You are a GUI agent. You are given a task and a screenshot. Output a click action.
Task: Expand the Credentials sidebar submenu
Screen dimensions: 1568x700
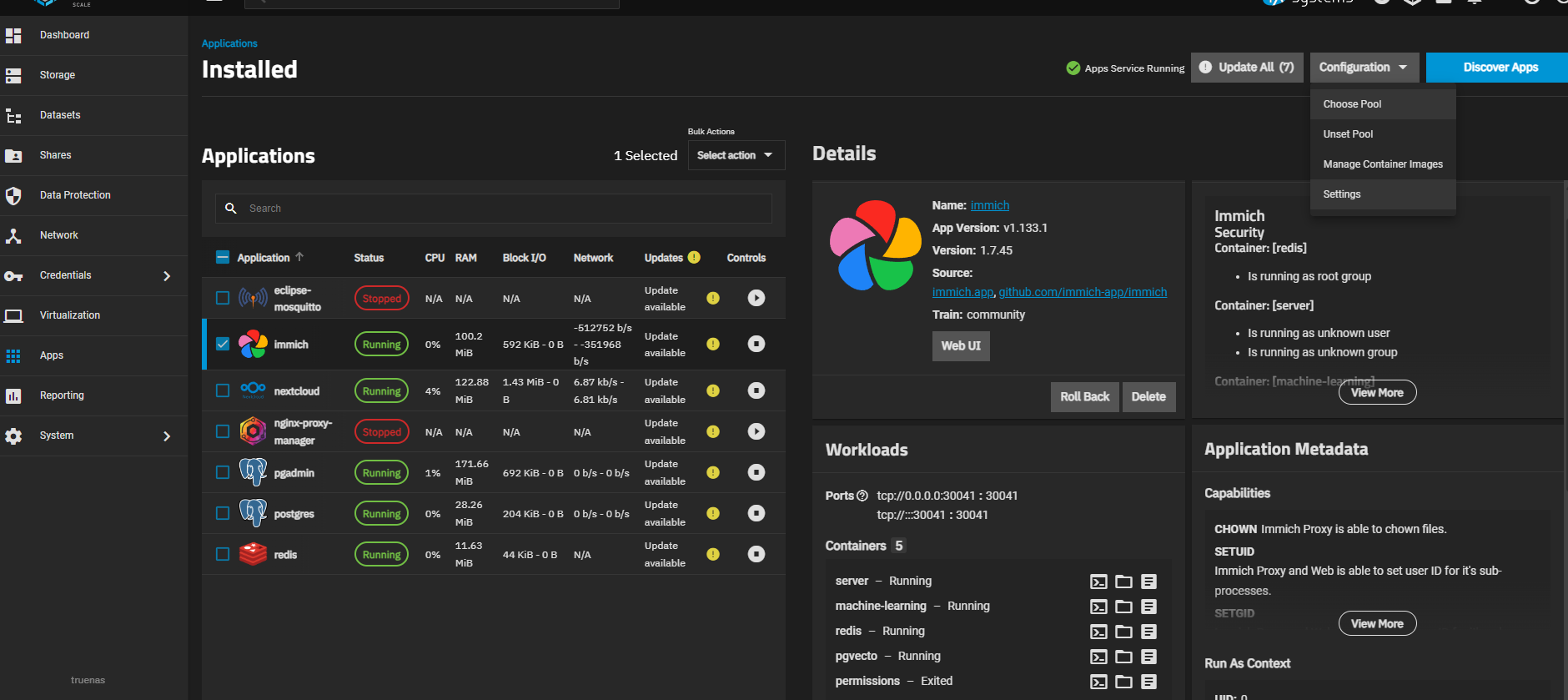(x=167, y=275)
